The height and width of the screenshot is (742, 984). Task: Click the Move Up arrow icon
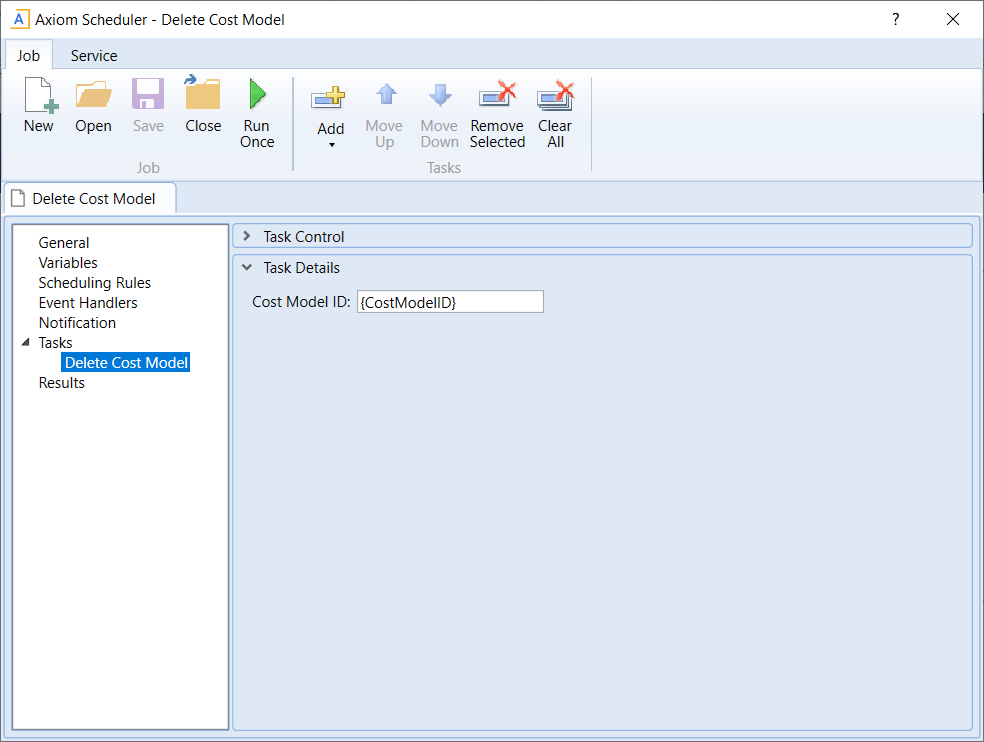click(385, 94)
